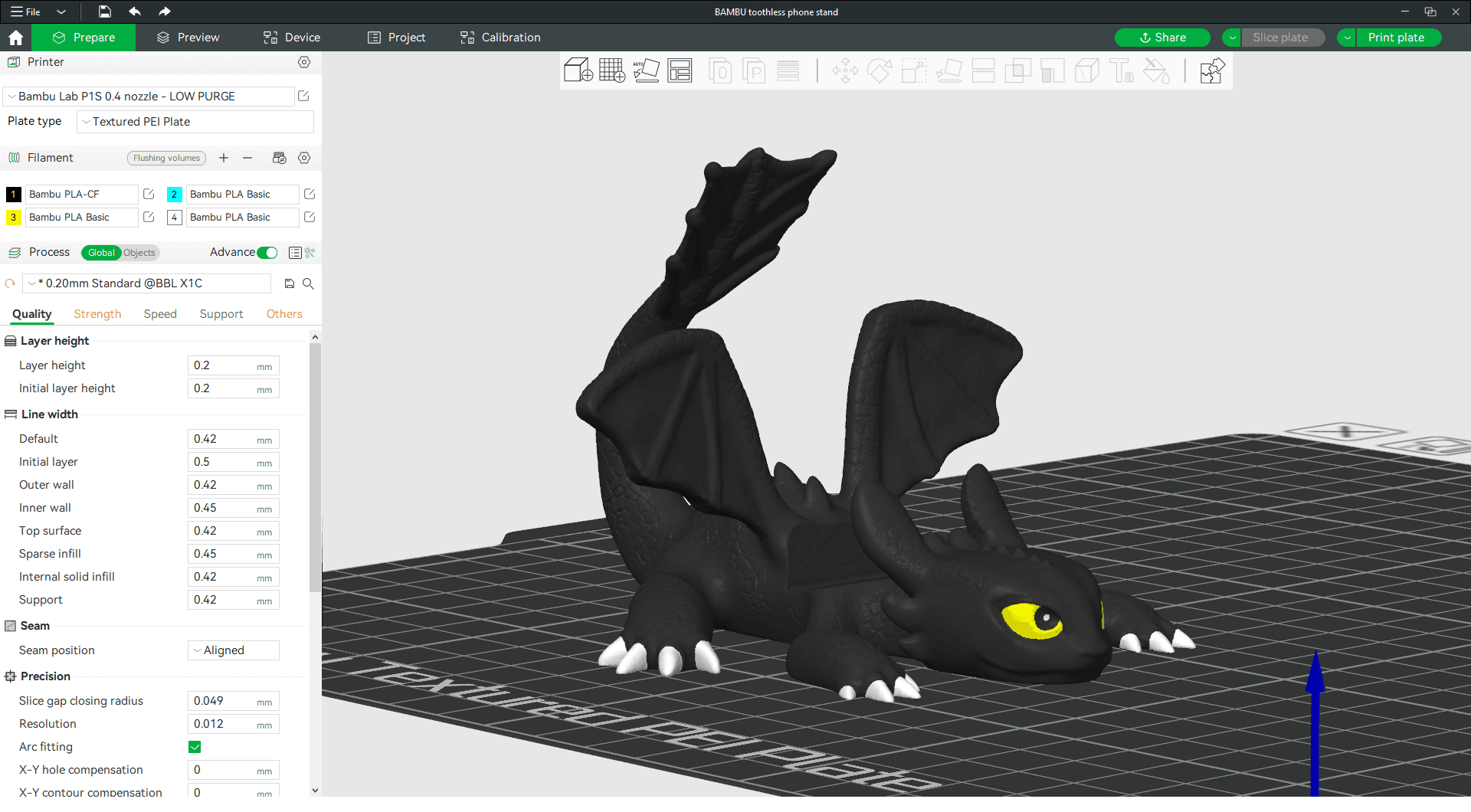Screen dimensions: 1471x812
Task: Select the Rotate tool icon
Action: point(880,70)
